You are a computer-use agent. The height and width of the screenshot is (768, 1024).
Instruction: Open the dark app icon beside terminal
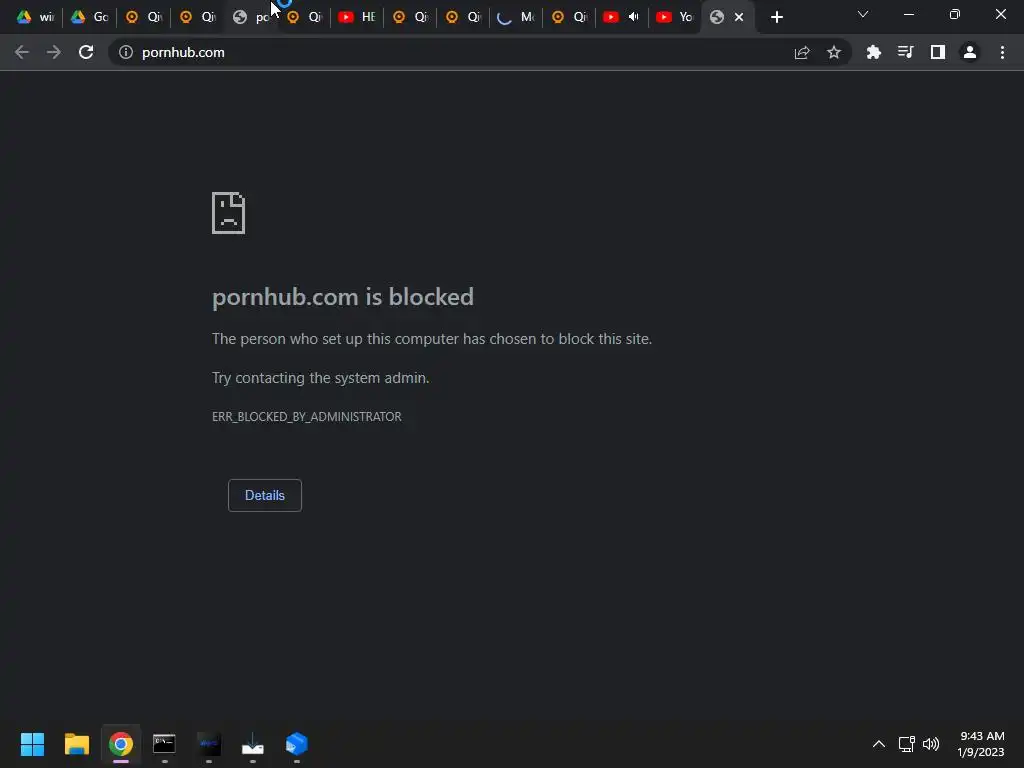click(x=208, y=744)
